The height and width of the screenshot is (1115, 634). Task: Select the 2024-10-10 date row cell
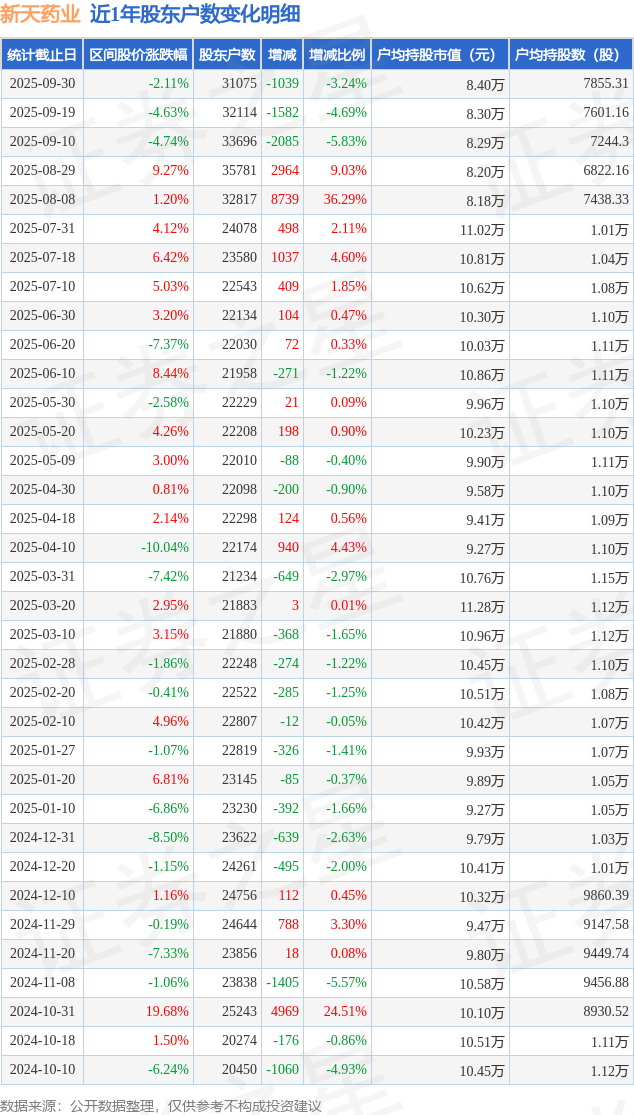[x=41, y=1070]
